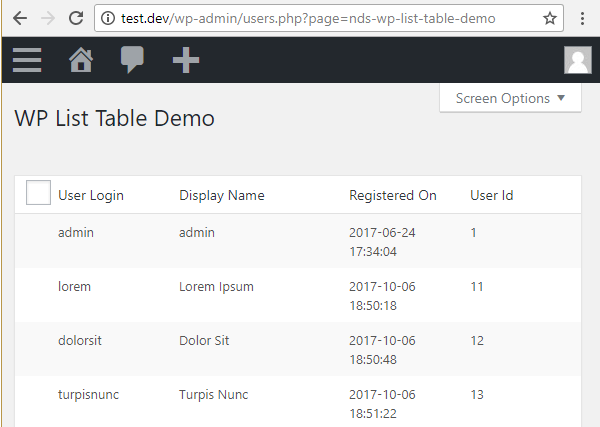Screen dimensions: 600x427
Task: Click WP List Table Demo heading
Action: pos(114,118)
